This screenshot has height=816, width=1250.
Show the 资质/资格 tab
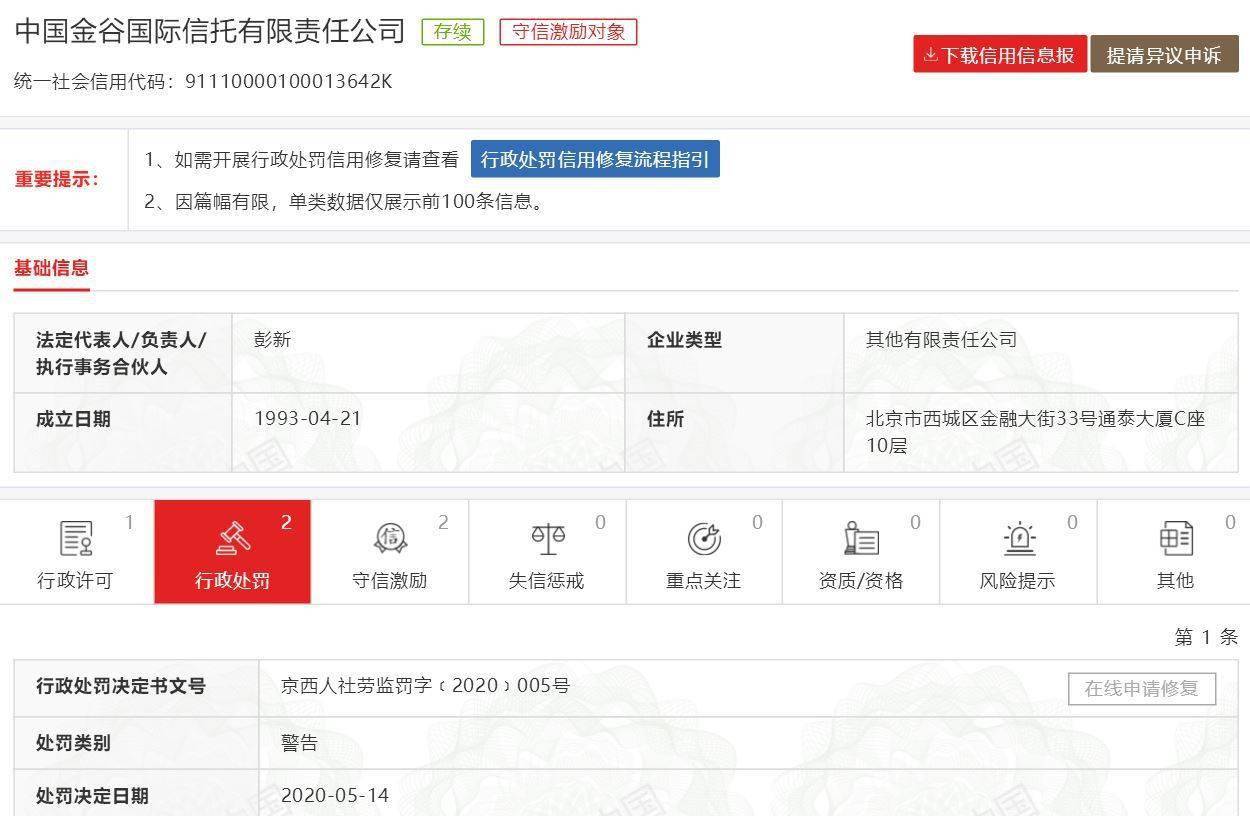(861, 552)
